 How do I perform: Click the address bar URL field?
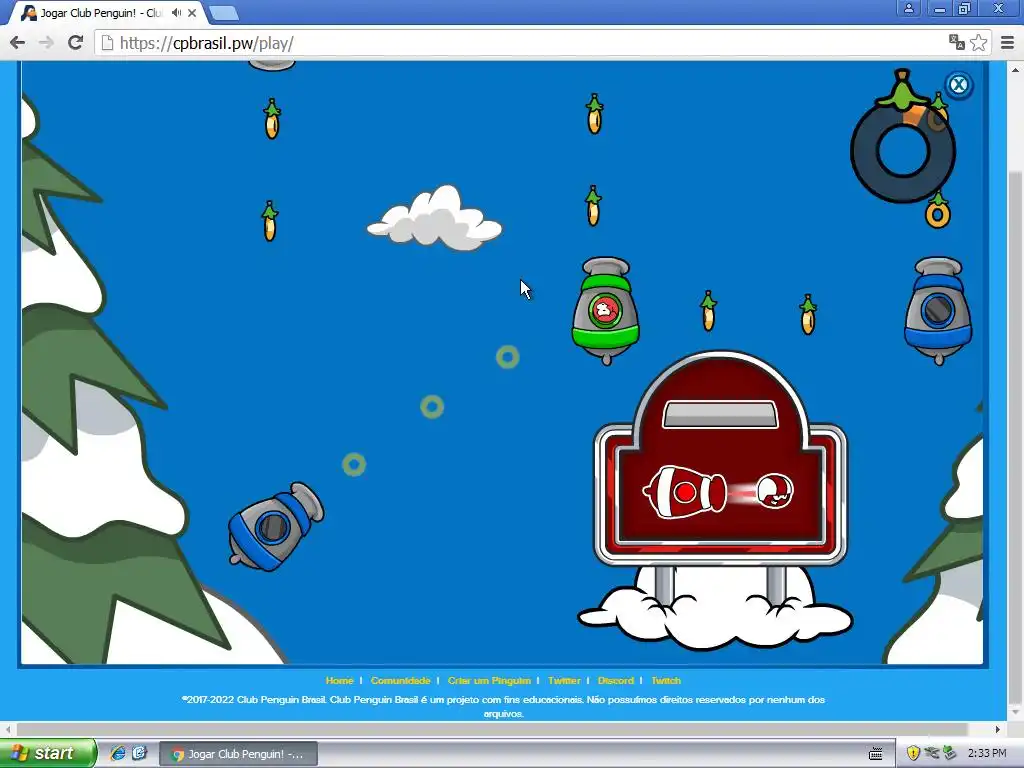pos(522,43)
